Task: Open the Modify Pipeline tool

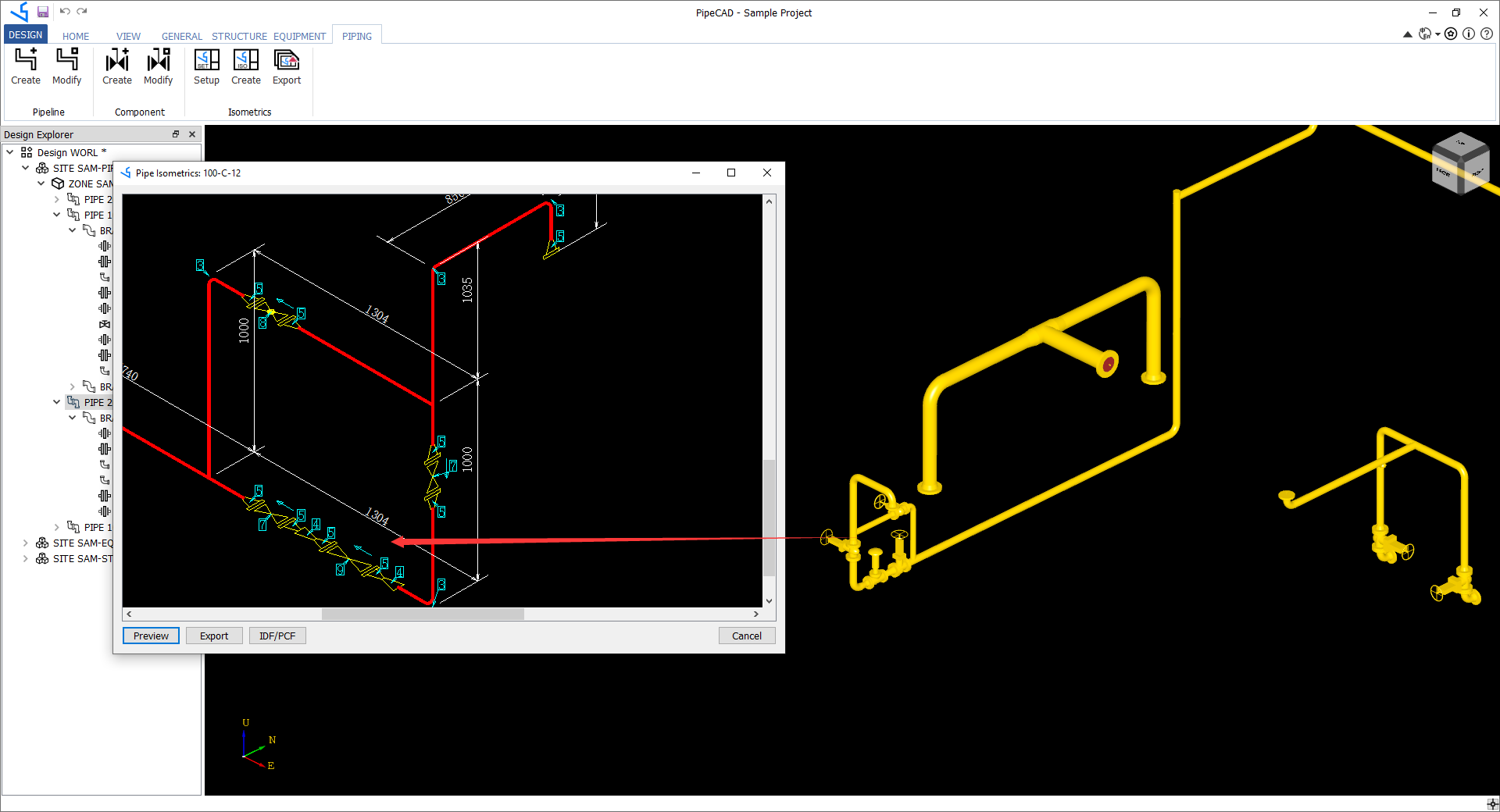Action: (x=66, y=67)
